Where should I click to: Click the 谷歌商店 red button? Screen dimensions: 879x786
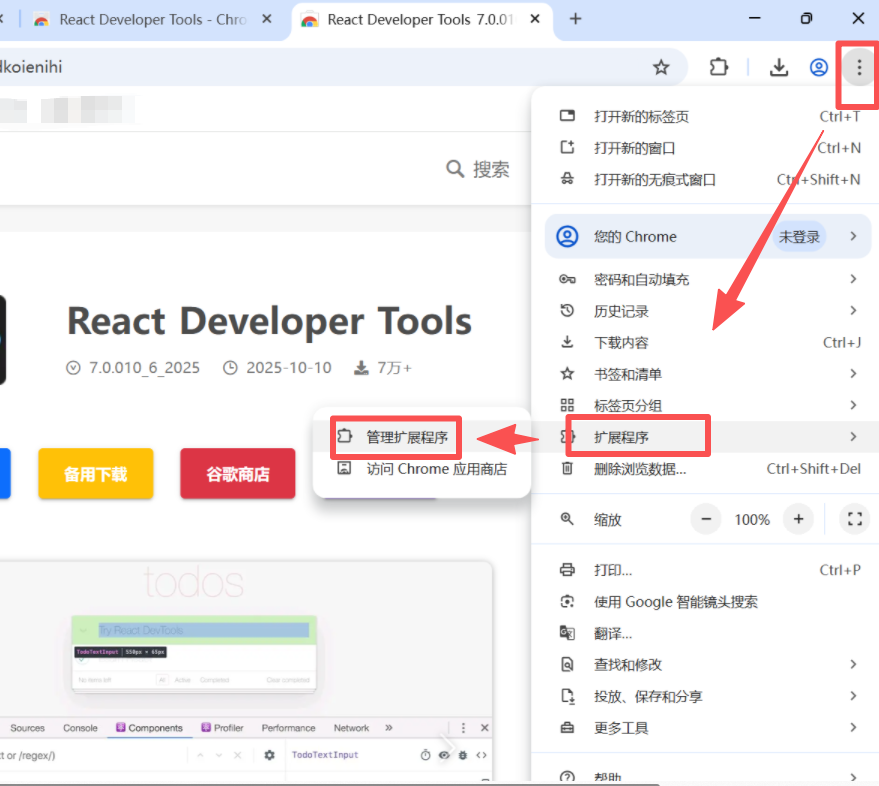point(238,474)
